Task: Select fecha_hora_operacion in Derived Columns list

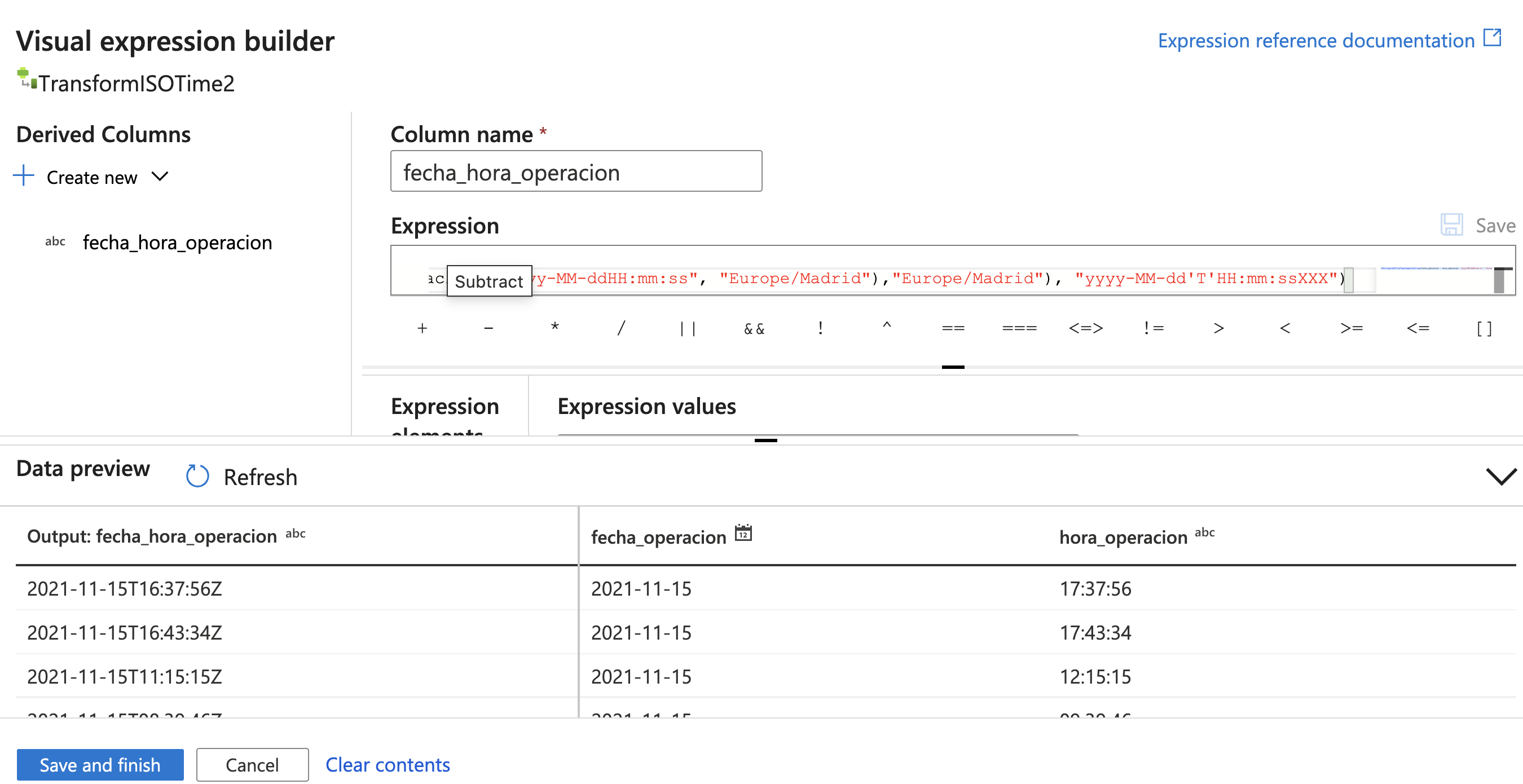Action: (x=177, y=243)
